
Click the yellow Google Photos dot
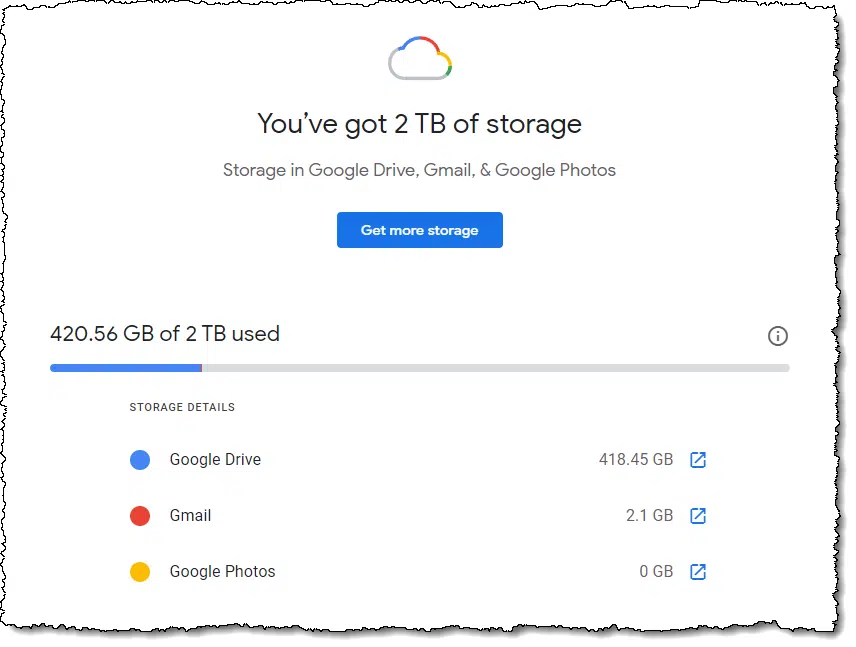click(x=140, y=572)
